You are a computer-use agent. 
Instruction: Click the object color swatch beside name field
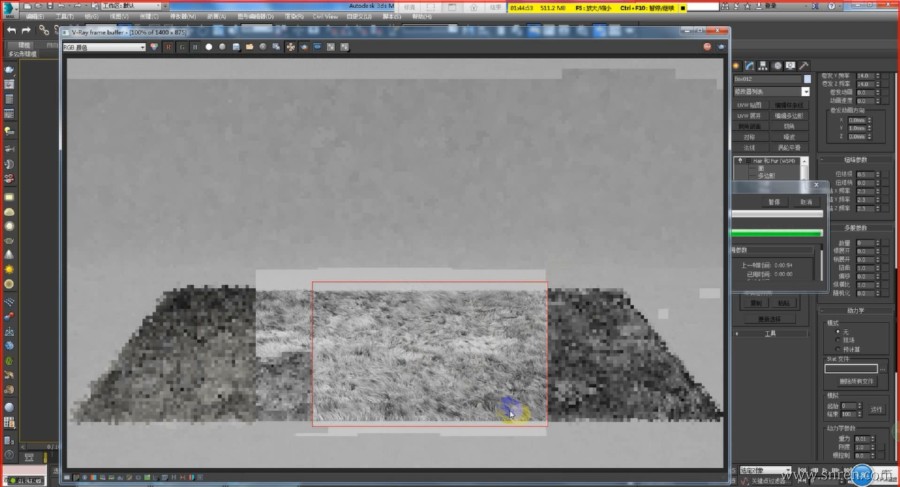coord(807,78)
